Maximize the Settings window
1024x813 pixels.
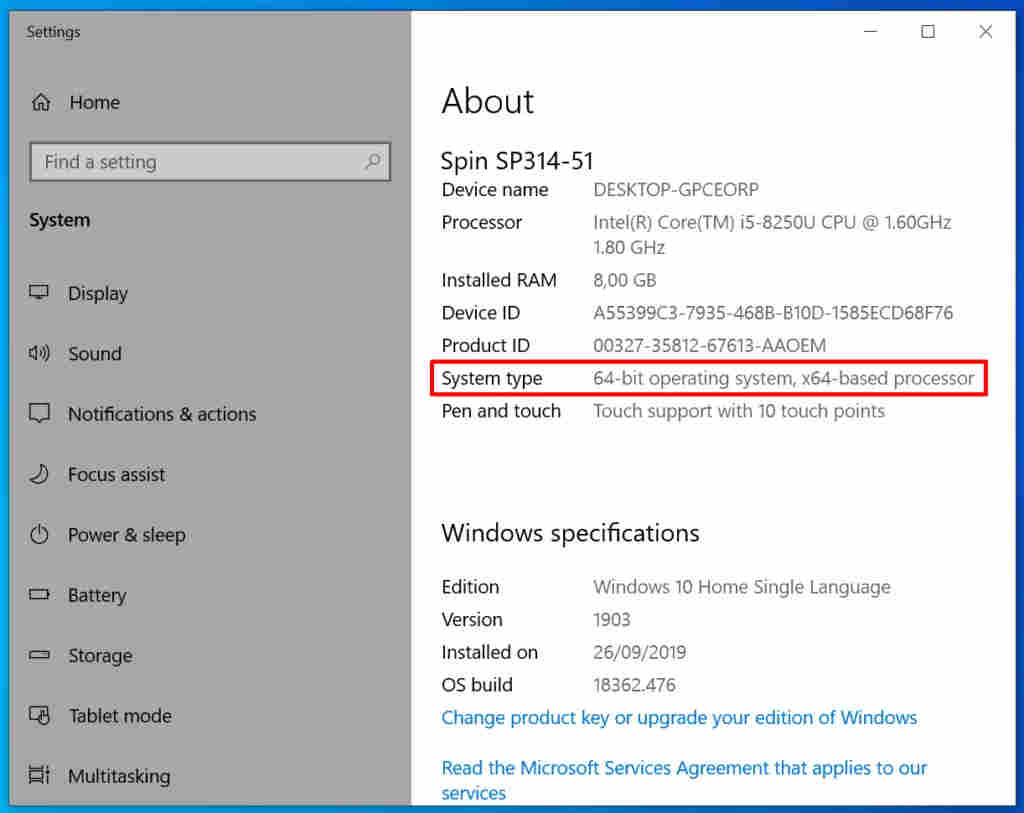927,31
